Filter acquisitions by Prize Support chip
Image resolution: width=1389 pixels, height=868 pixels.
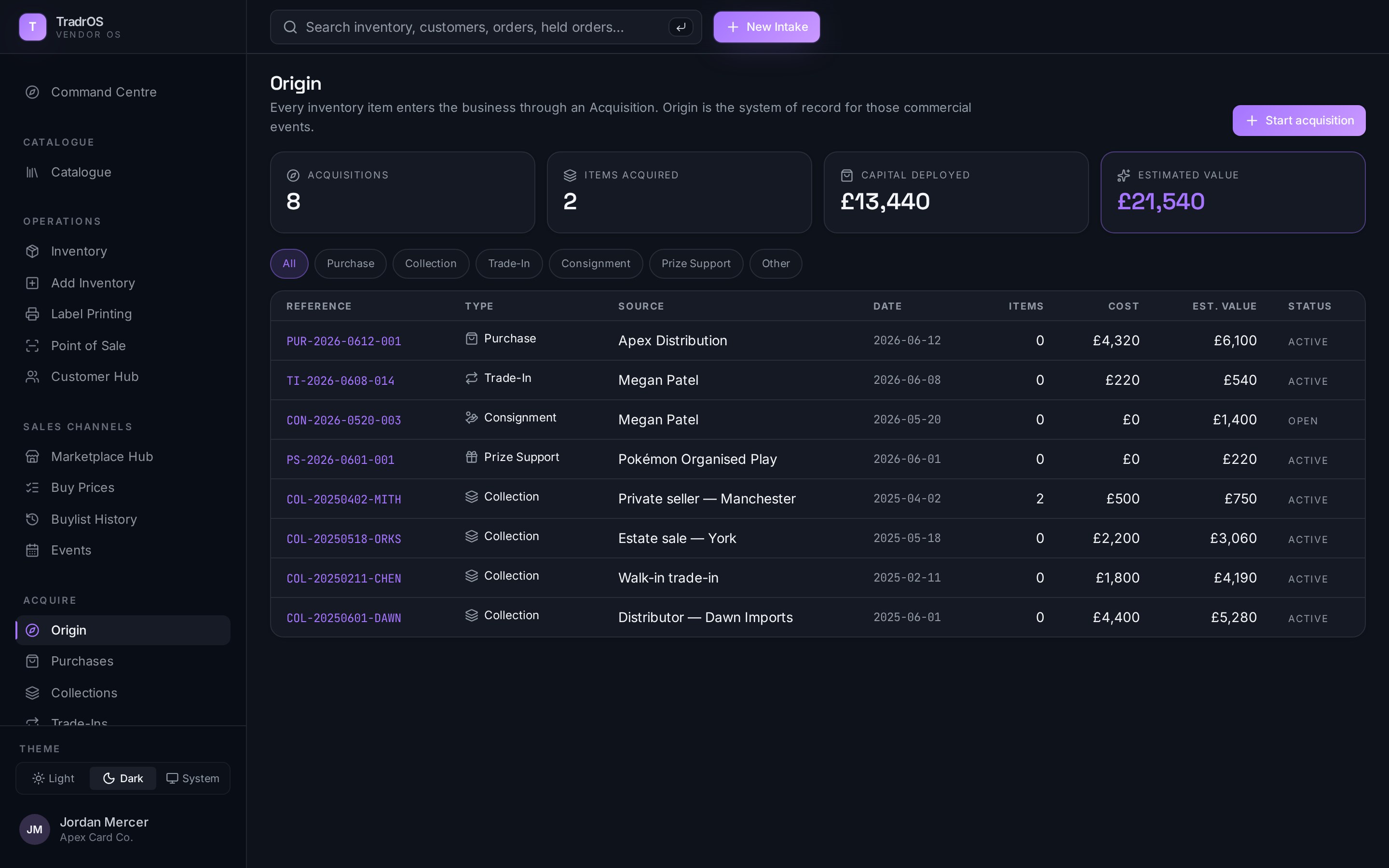coord(695,263)
